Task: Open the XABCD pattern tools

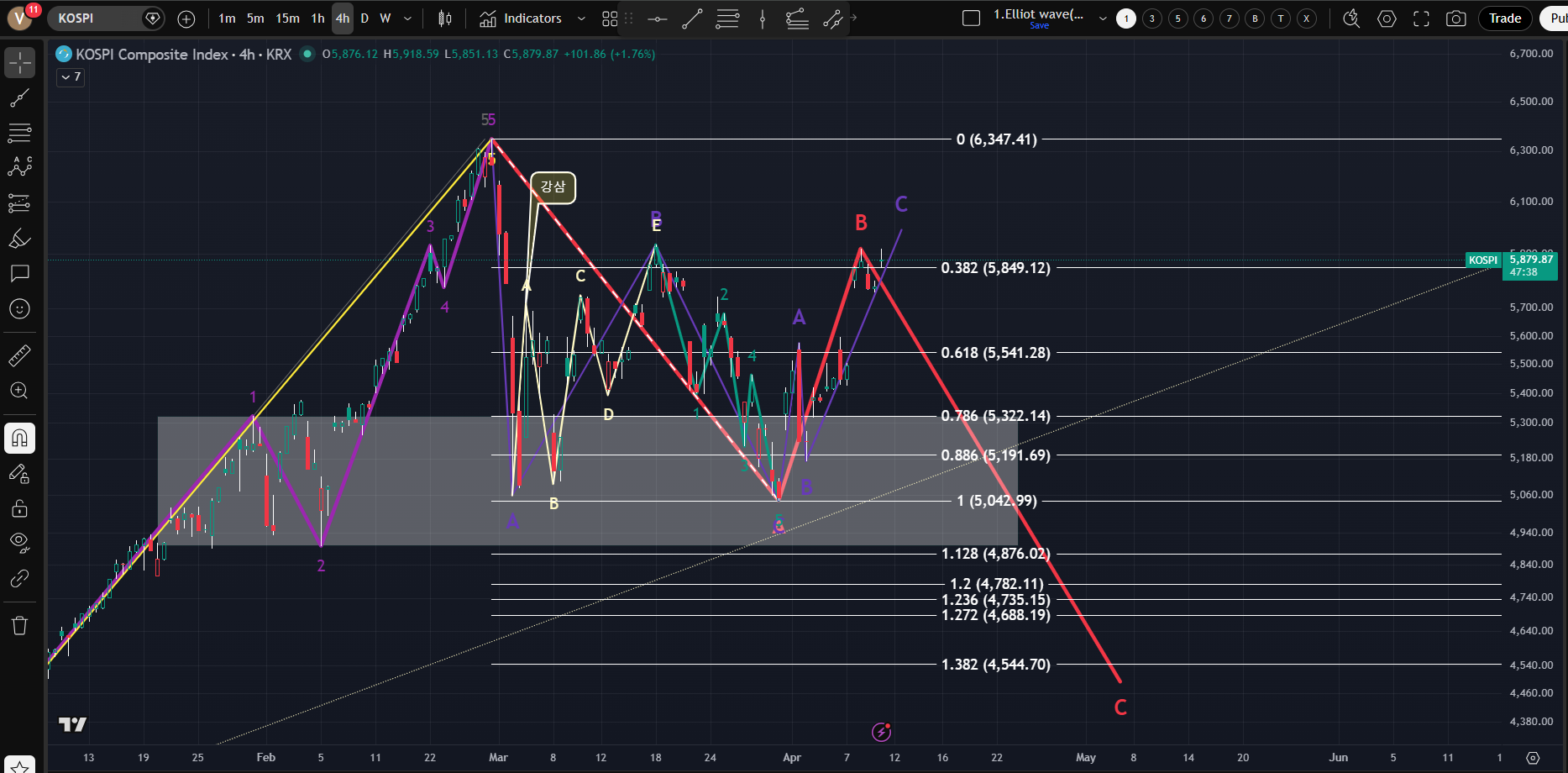Action: click(20, 167)
